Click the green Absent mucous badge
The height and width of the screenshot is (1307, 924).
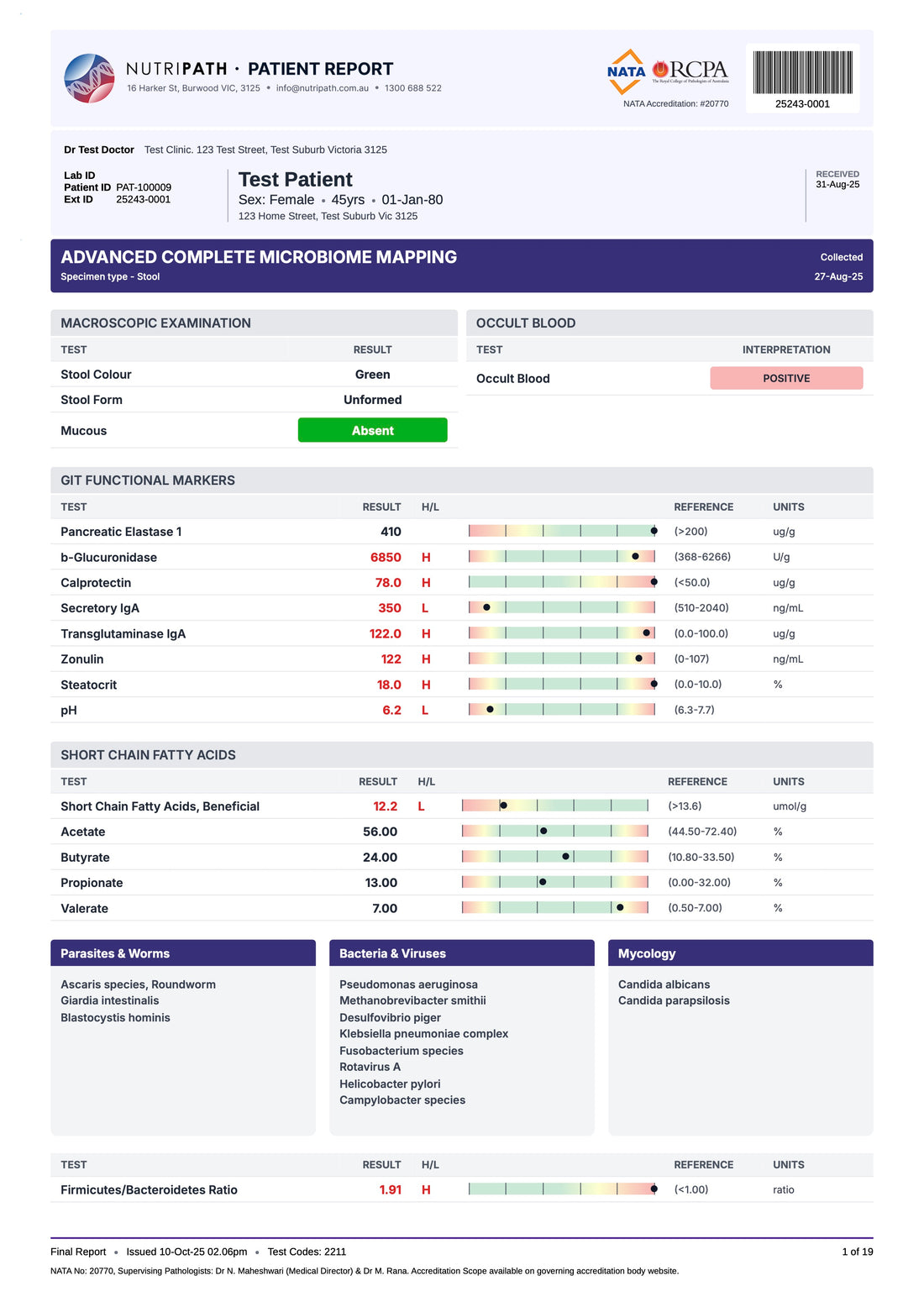point(372,430)
